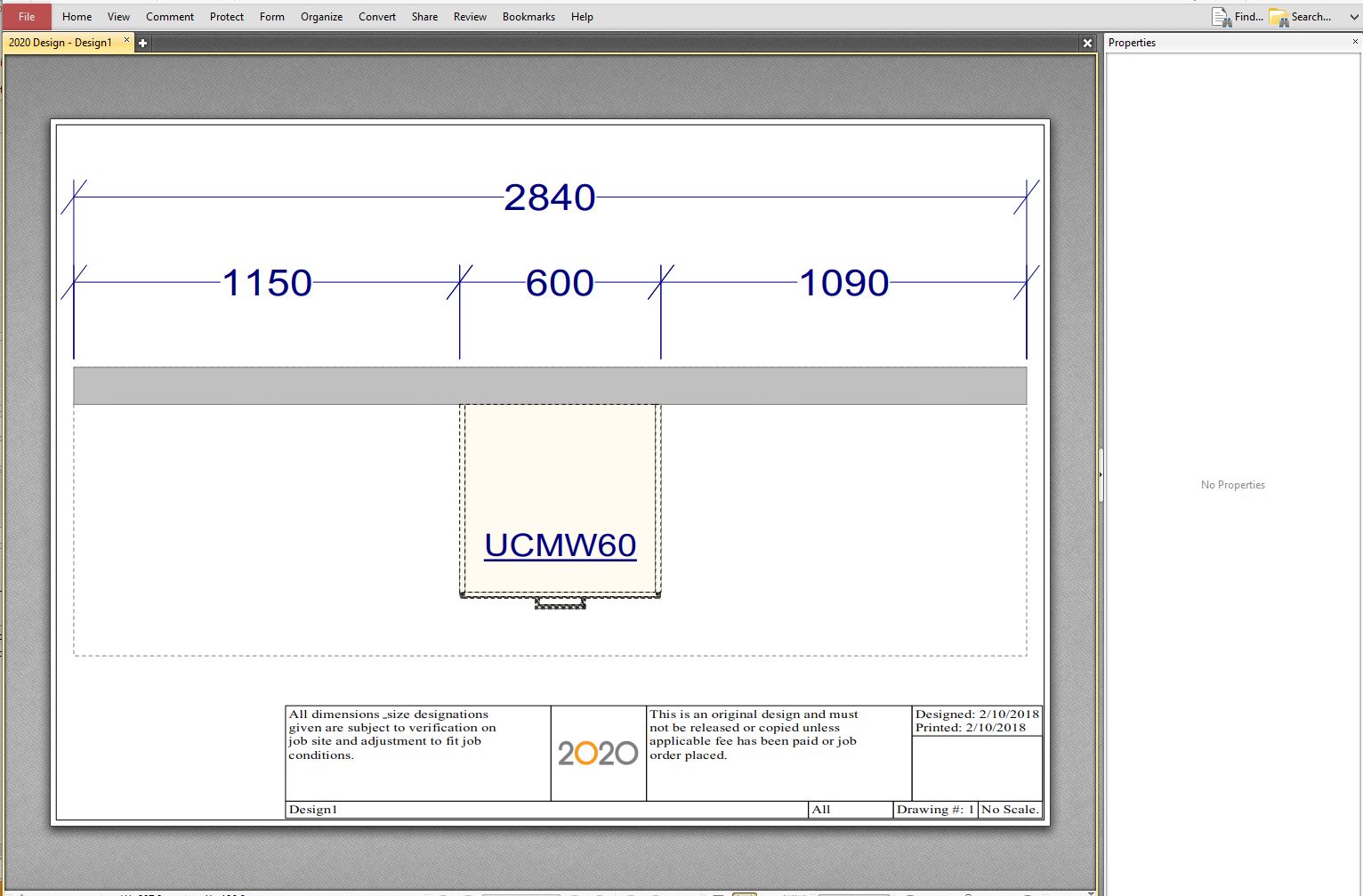Click the Help menu
Image resolution: width=1363 pixels, height=896 pixels.
(582, 17)
